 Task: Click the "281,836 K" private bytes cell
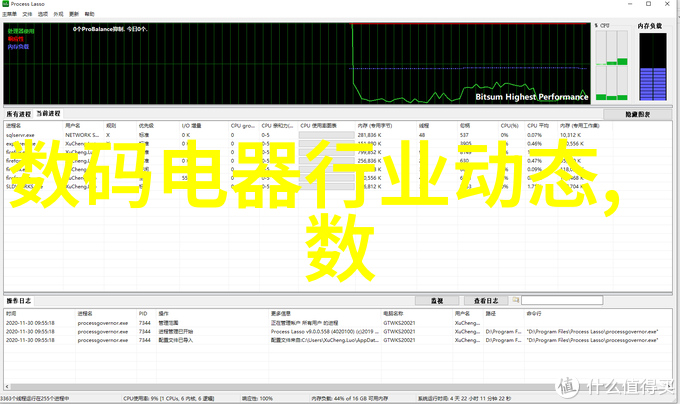[369, 135]
